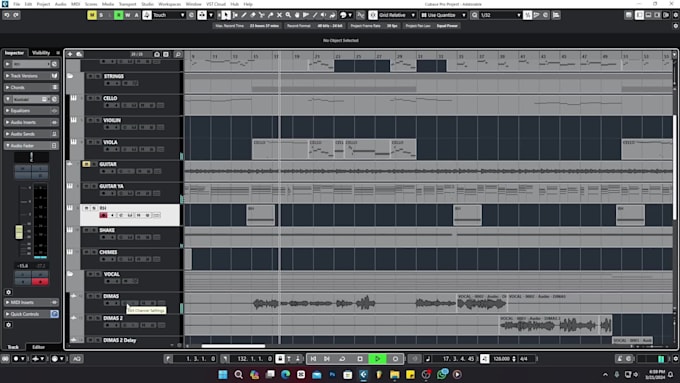Open the Audio Fader settings gear

coord(8,292)
